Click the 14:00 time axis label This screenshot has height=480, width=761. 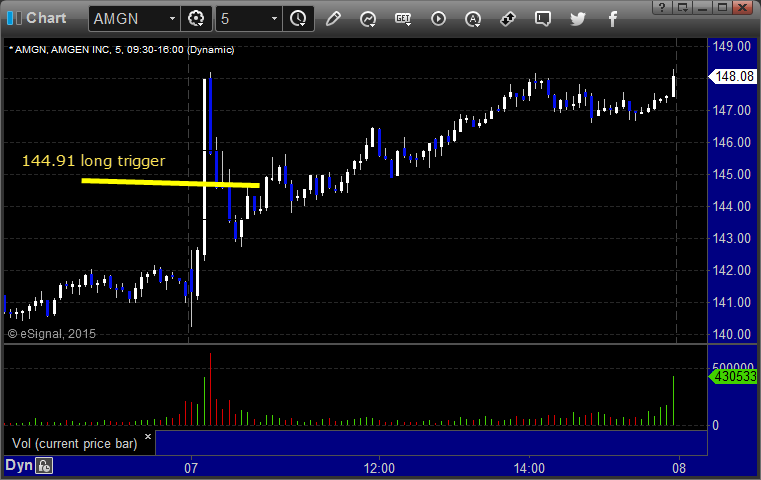click(x=529, y=468)
